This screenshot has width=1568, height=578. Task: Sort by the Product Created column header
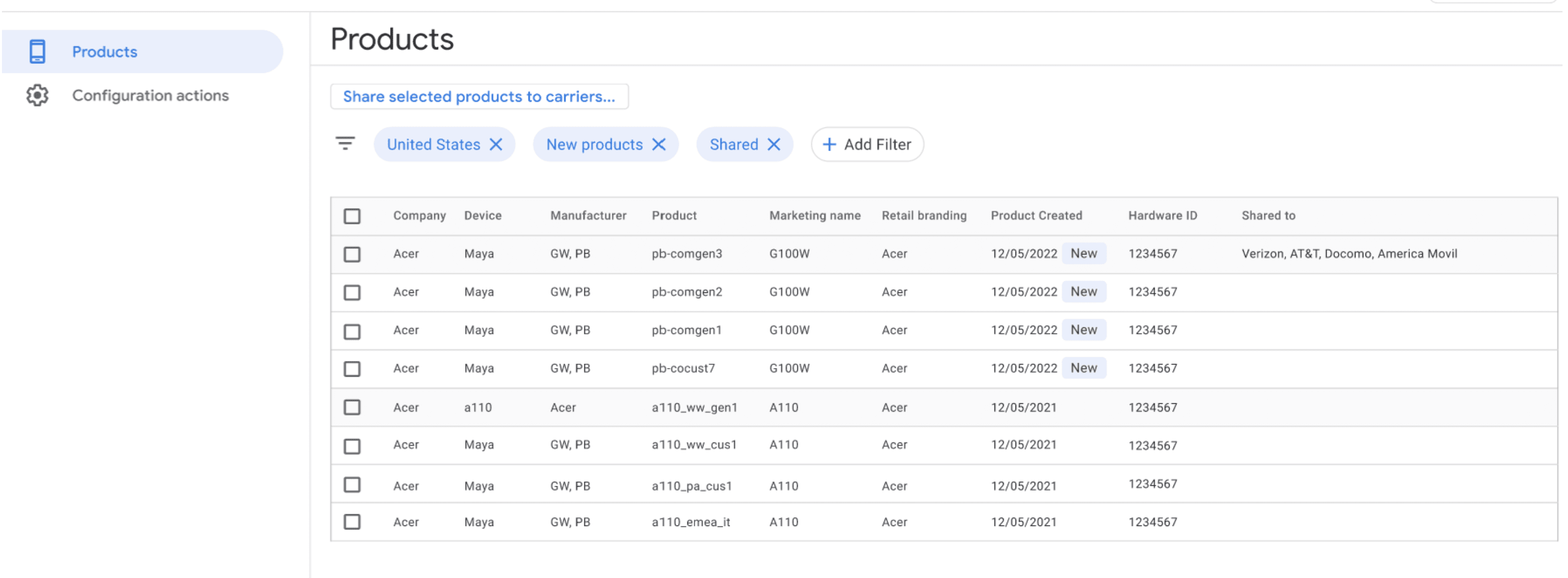pyautogui.click(x=1036, y=215)
